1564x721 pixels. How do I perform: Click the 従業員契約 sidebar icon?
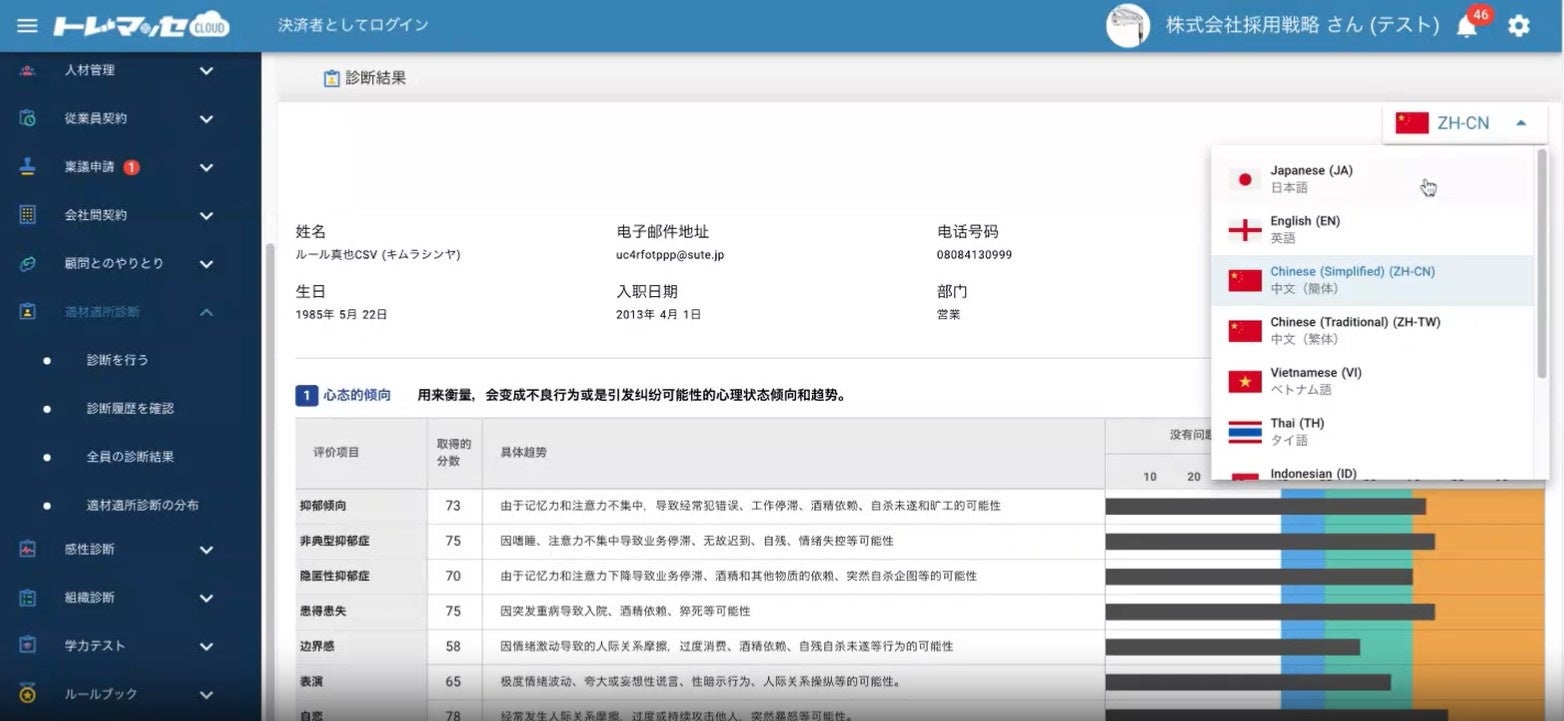click(x=27, y=118)
